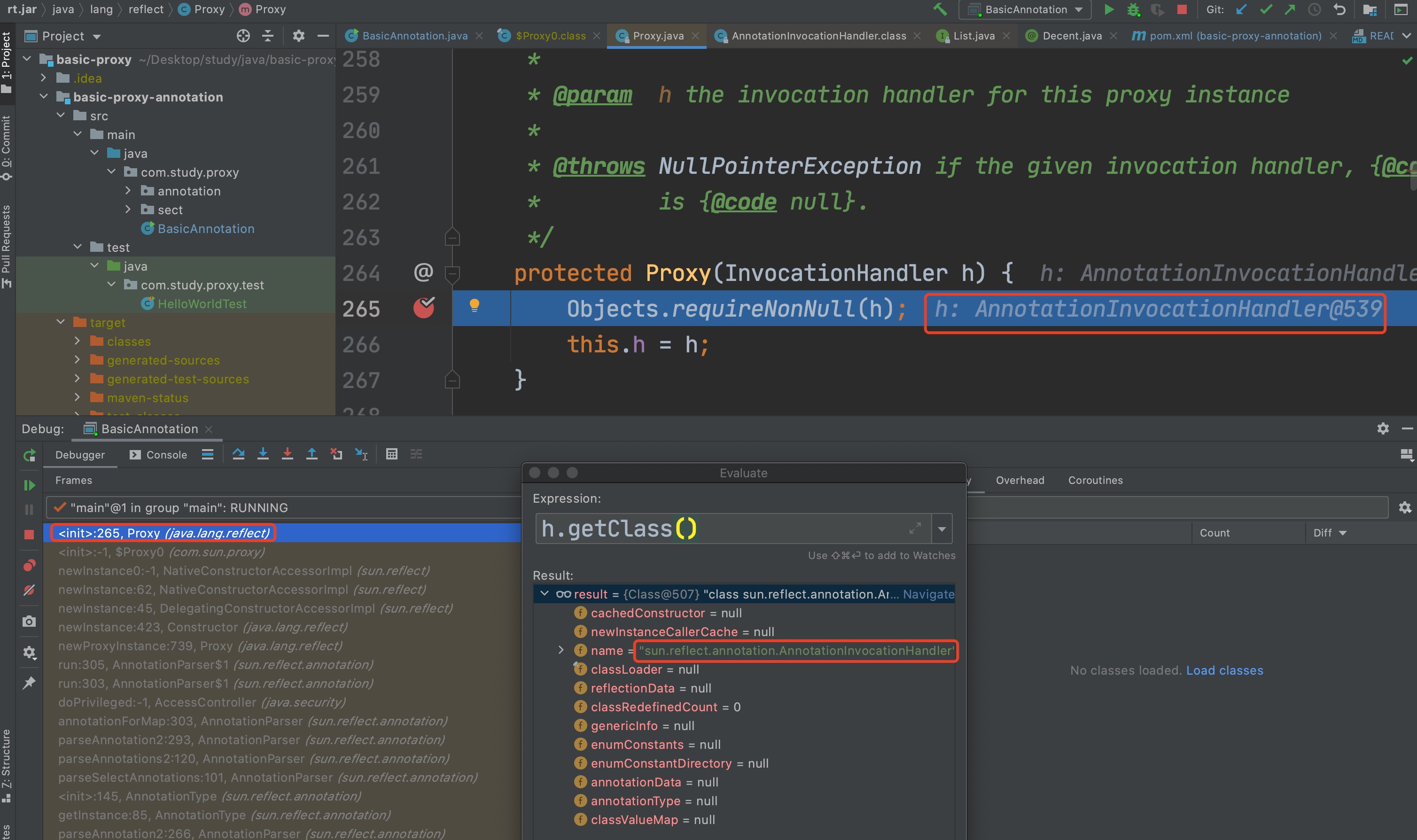The width and height of the screenshot is (1417, 840).
Task: Switch to the BasicAnnotation.java editor tab
Action: pos(415,36)
